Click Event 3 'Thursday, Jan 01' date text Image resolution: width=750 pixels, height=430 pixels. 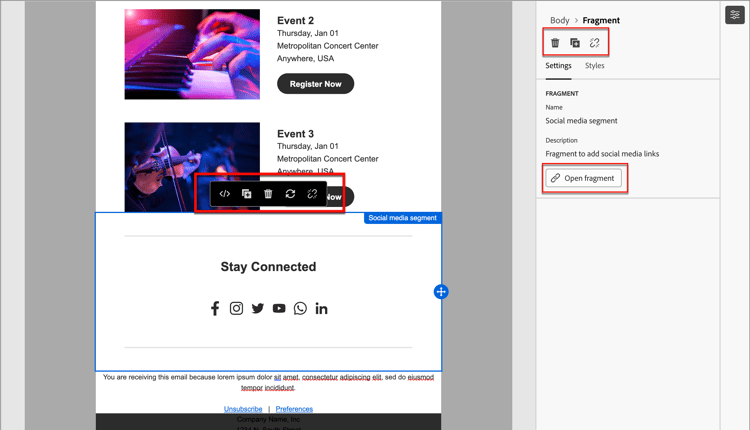(x=308, y=146)
